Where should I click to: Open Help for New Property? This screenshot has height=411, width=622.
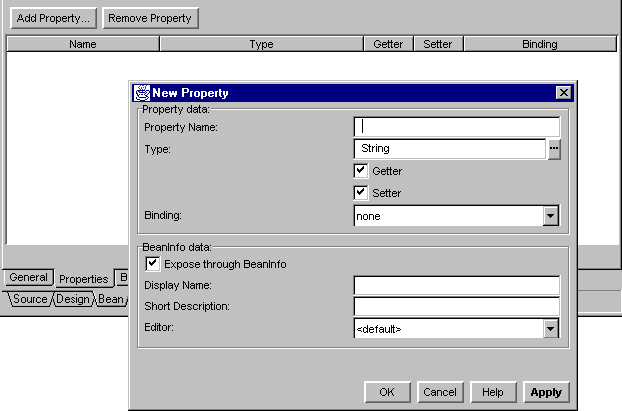(x=492, y=392)
